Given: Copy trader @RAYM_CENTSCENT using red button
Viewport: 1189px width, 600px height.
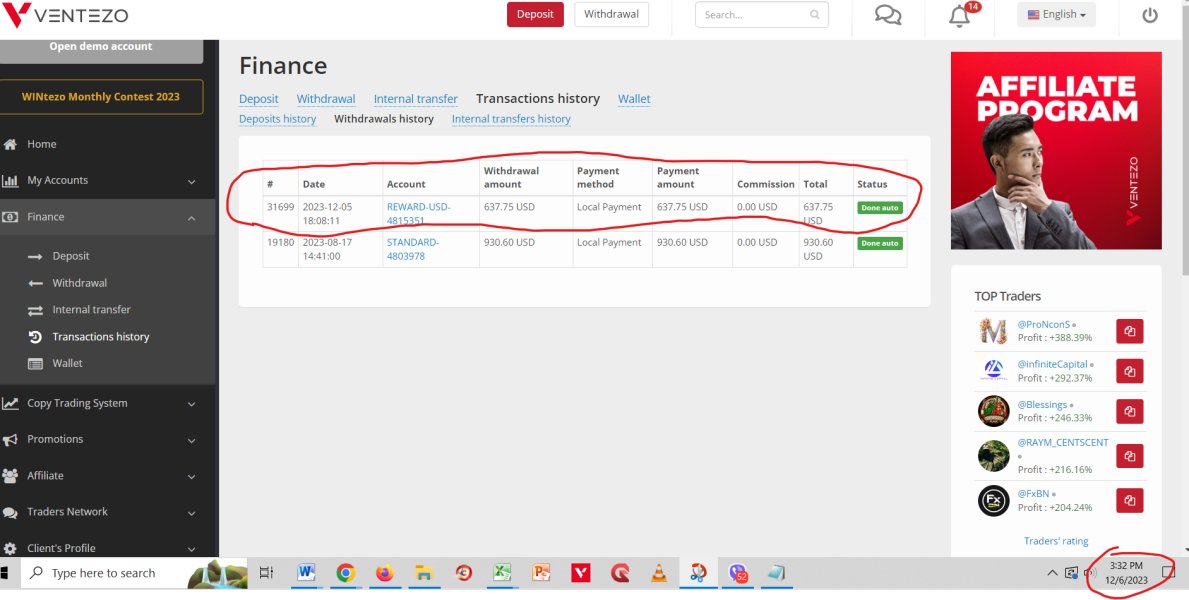Looking at the screenshot, I should point(1129,456).
